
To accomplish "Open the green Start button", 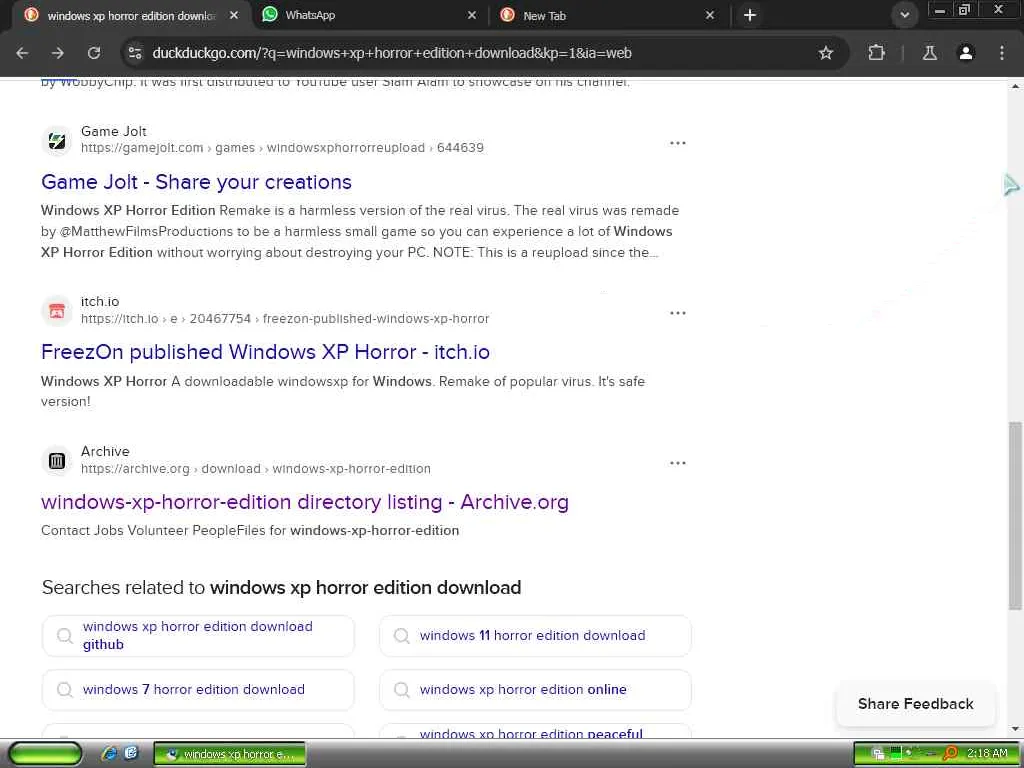I will click(x=44, y=754).
